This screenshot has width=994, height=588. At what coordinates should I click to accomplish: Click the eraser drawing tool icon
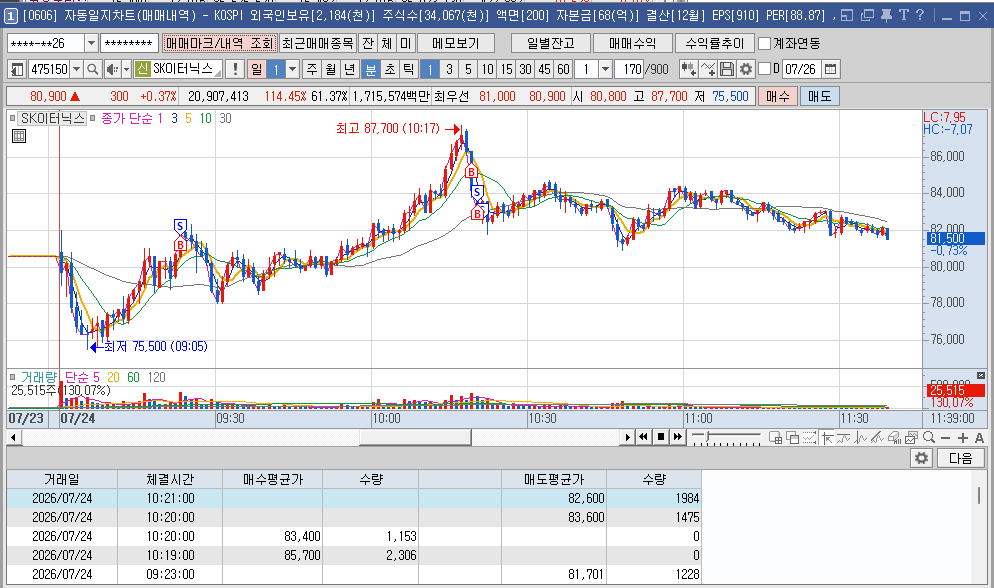click(894, 437)
